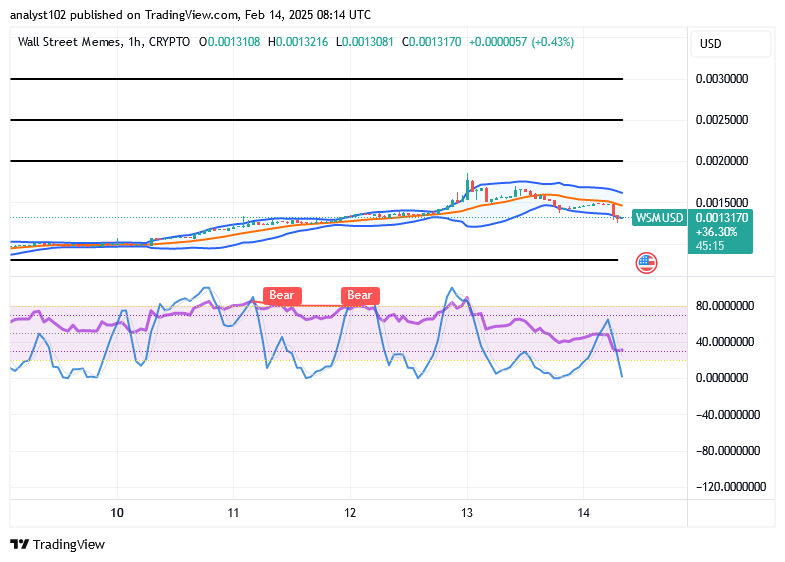Click the 0.0025000 price axis label
This screenshot has height=562, width=785.
[x=722, y=120]
